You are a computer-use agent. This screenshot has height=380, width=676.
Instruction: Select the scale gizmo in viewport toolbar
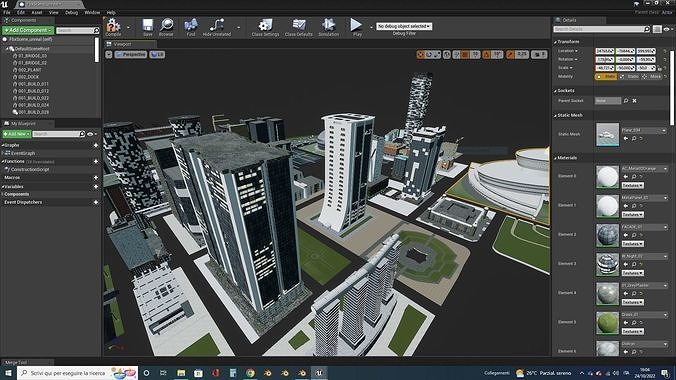(x=437, y=54)
